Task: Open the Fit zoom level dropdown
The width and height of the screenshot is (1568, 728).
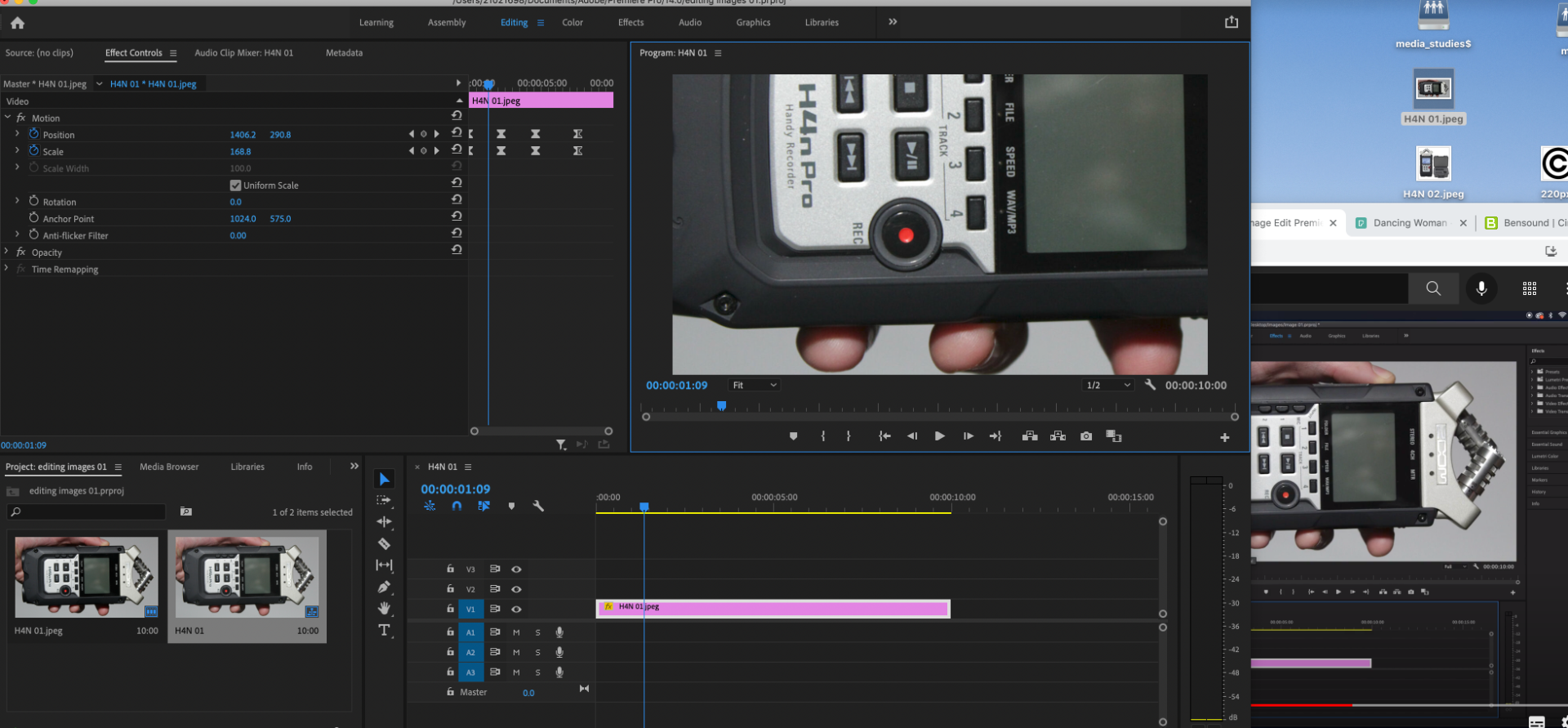Action: tap(754, 385)
